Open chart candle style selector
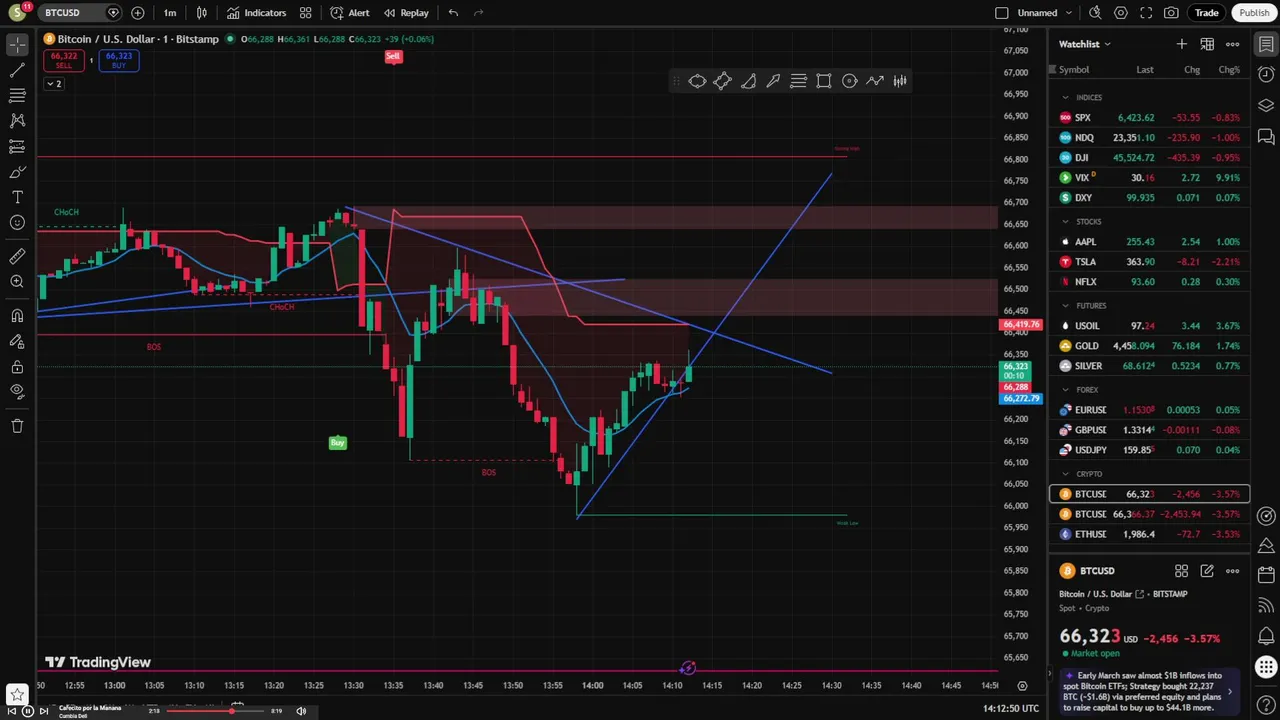 point(202,13)
